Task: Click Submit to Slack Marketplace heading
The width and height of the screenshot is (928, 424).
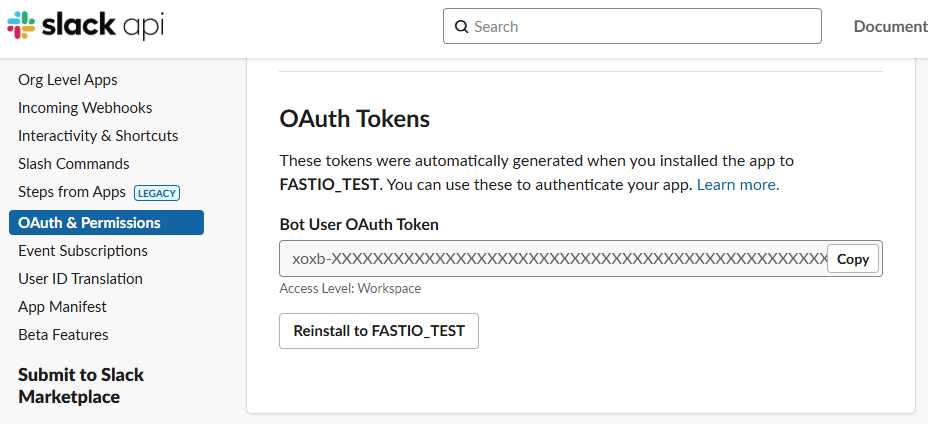Action: click(x=81, y=386)
